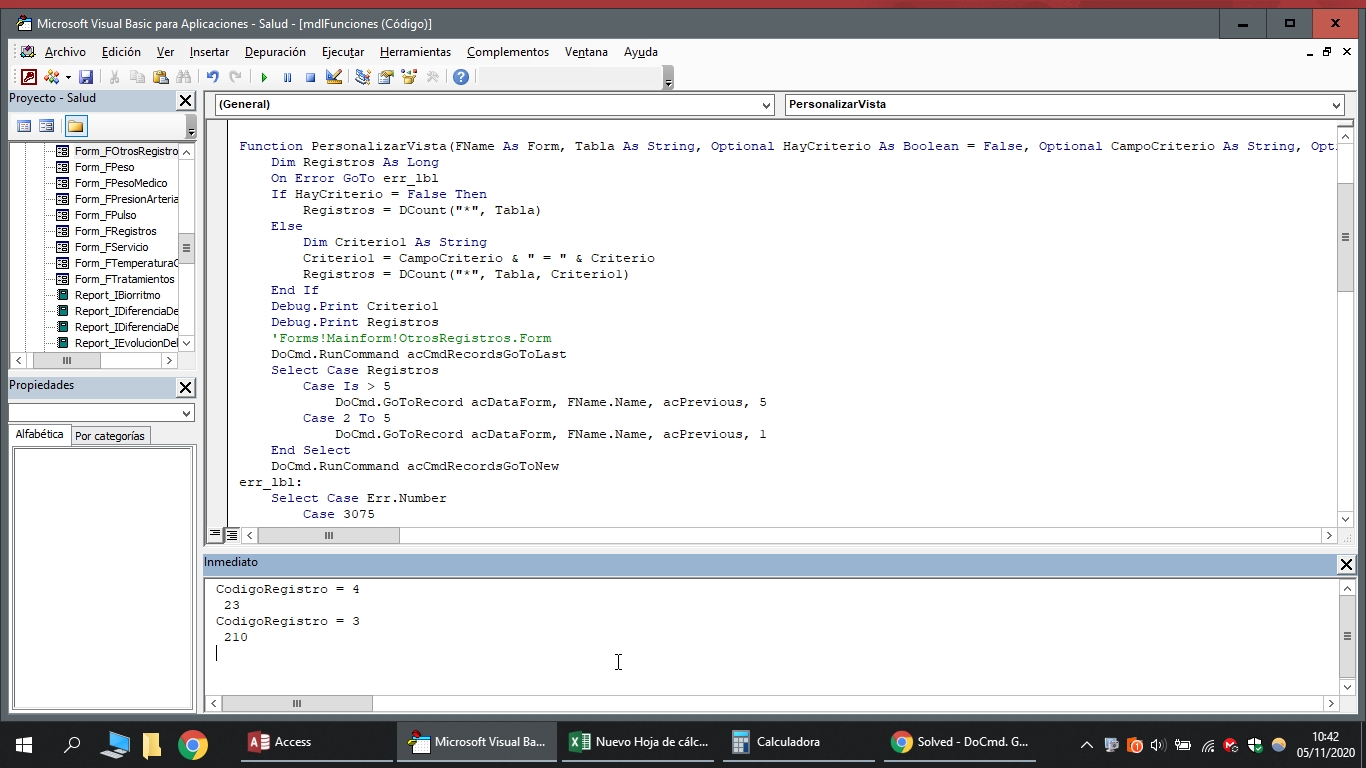Viewport: 1366px width, 768px height.
Task: Switch to Procedure View at code window bottom
Action: coord(215,536)
